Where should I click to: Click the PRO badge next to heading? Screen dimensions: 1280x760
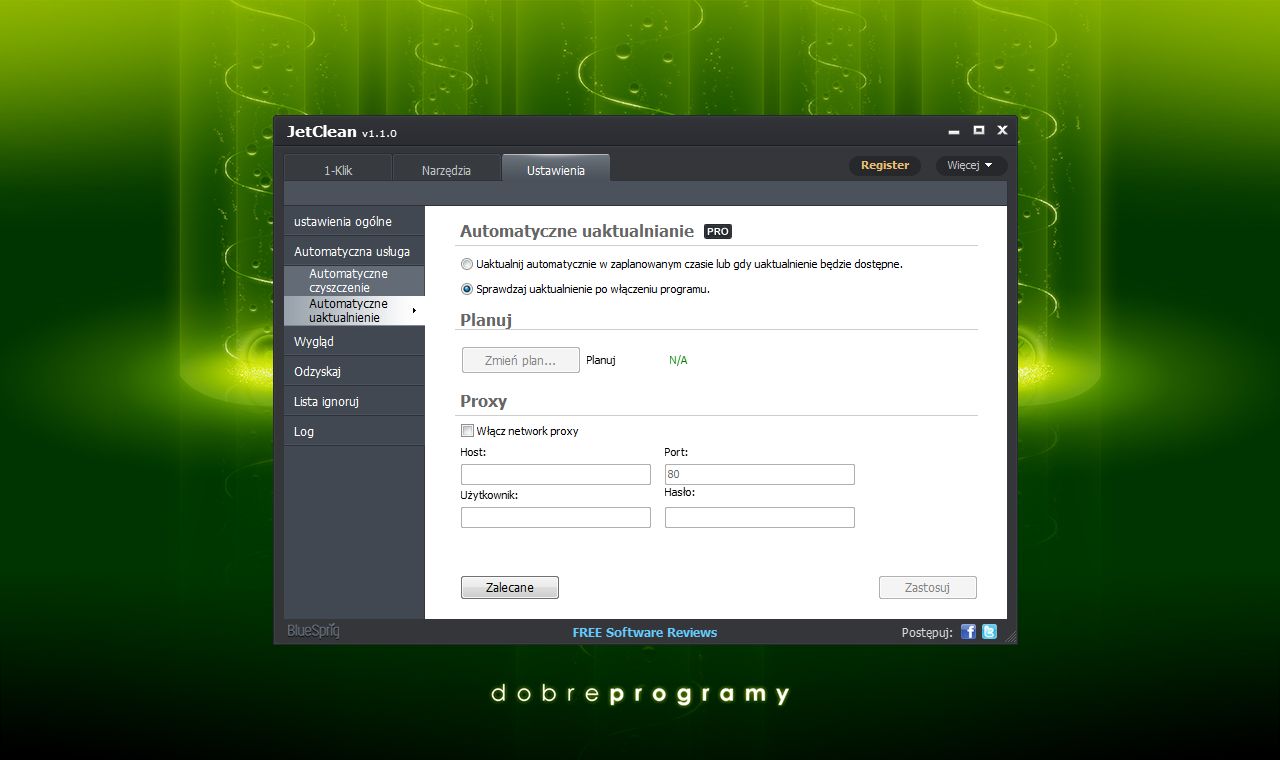point(718,231)
